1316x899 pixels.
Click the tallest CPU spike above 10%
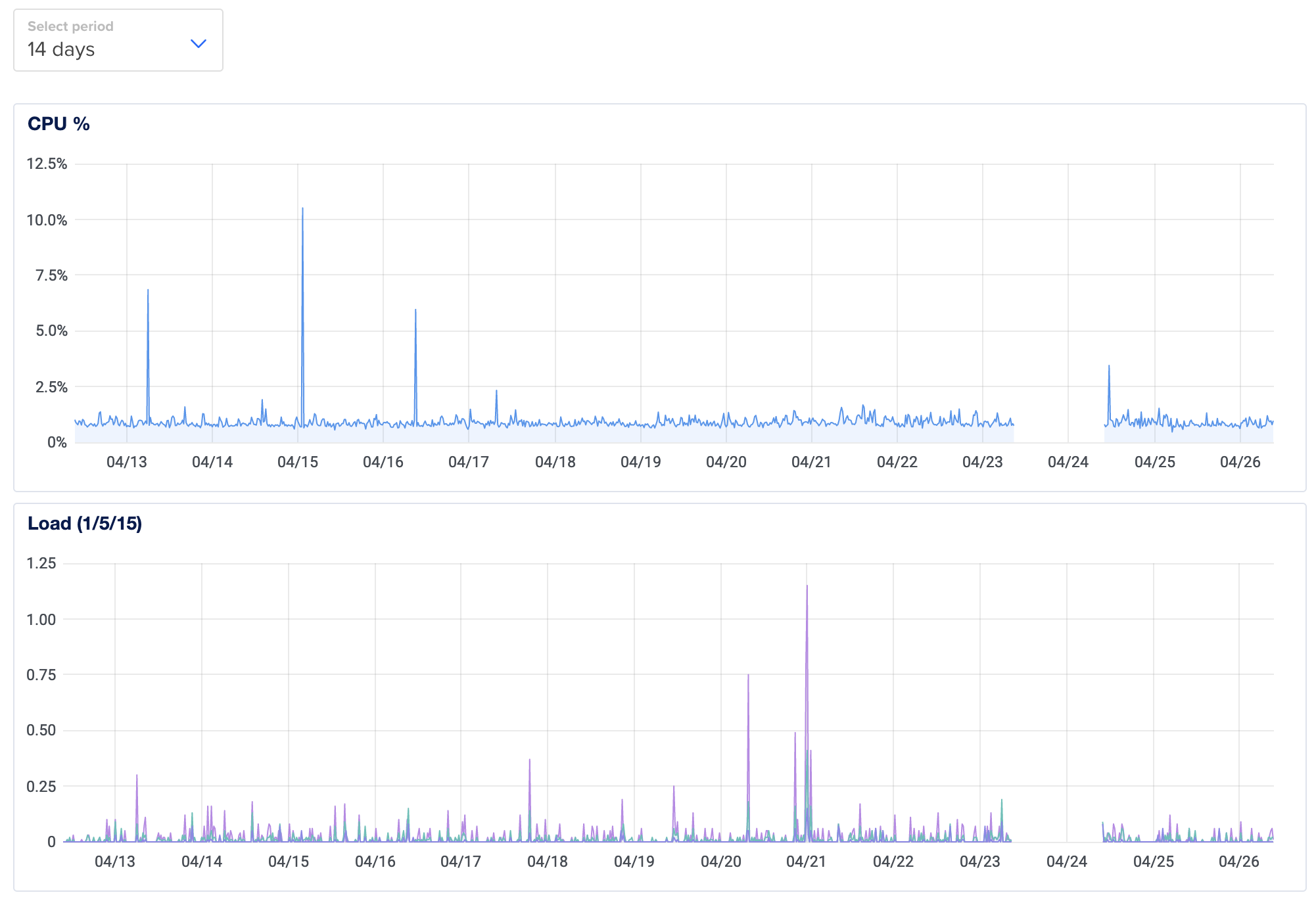[x=302, y=209]
